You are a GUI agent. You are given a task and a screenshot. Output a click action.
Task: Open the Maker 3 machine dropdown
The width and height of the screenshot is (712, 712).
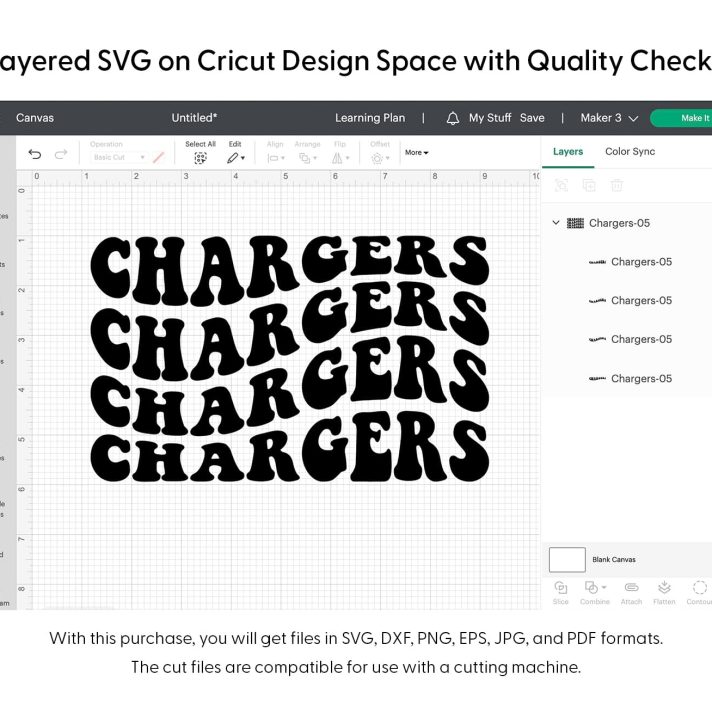click(609, 118)
